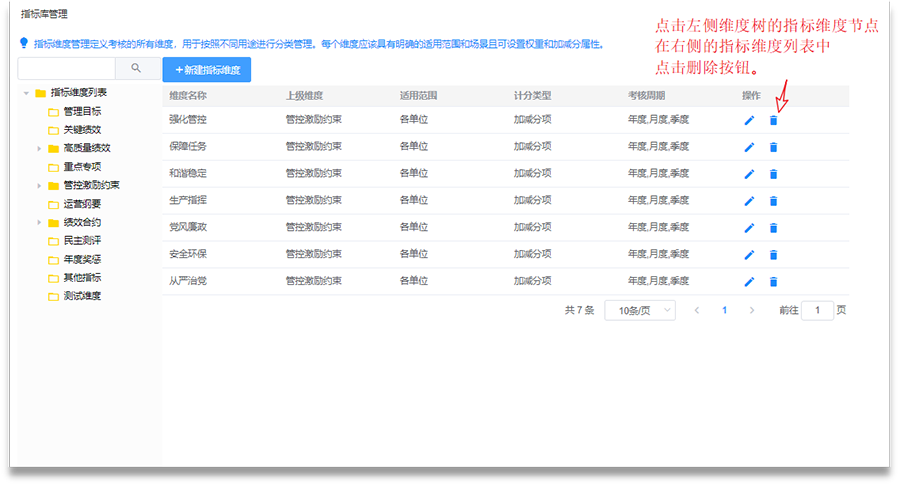The height and width of the screenshot is (486, 900).
Task: Click the 新建指标维度 button
Action: 207,70
